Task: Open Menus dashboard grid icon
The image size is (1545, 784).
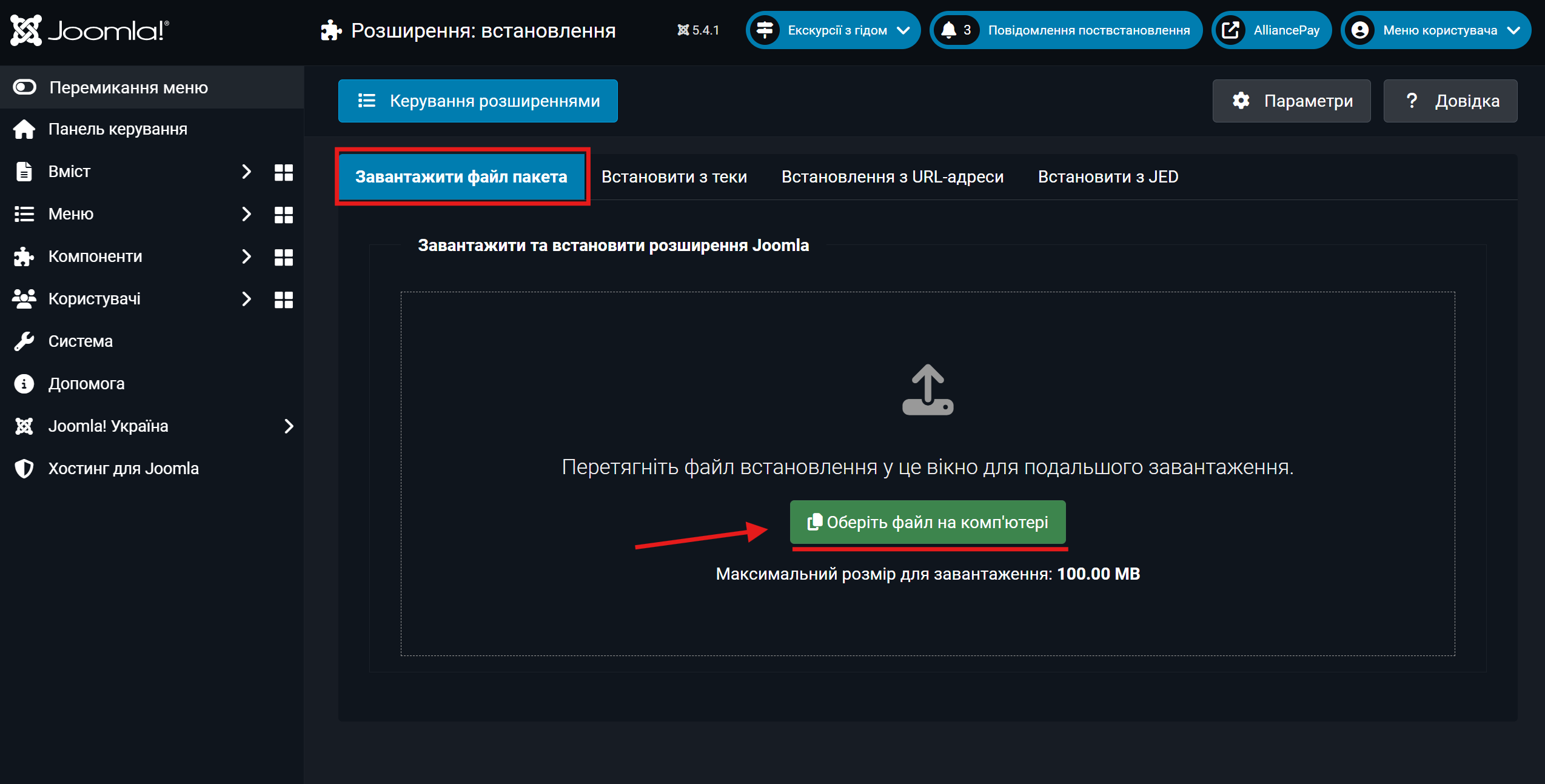Action: (283, 215)
